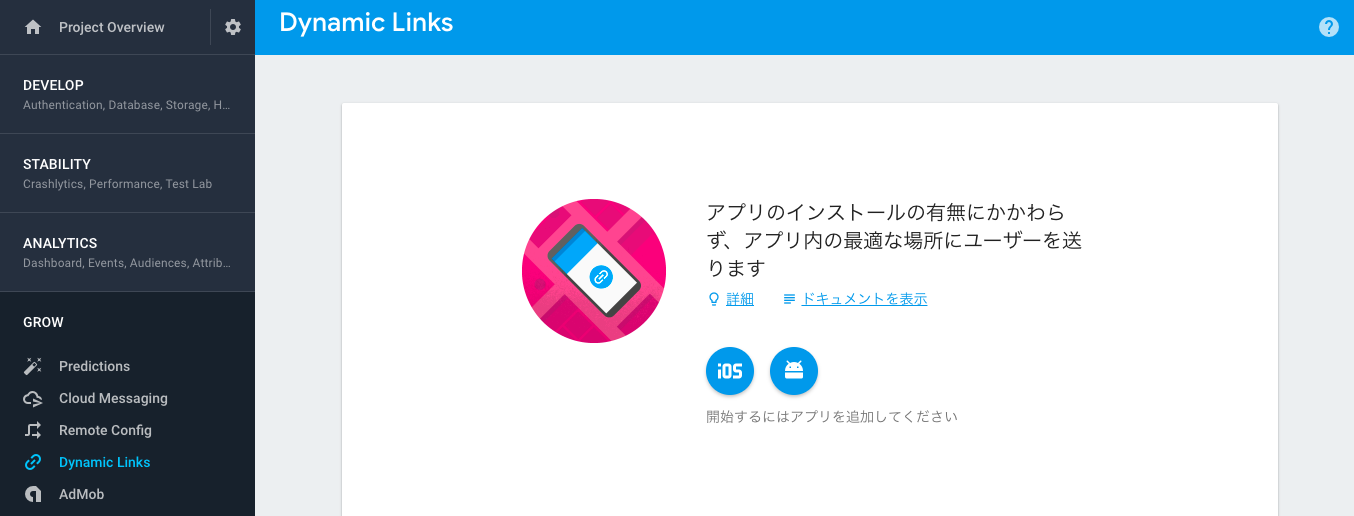The width and height of the screenshot is (1354, 516).
Task: Click the AdMob logo icon
Action: pos(33,494)
